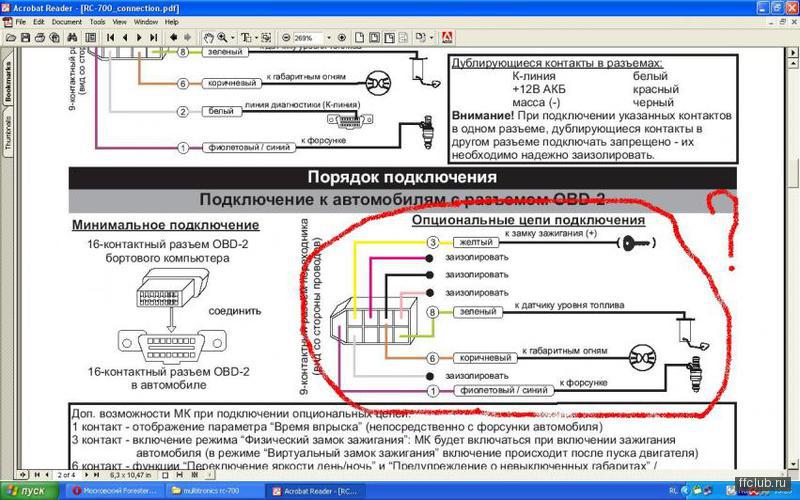Open the Tools menu
The width and height of the screenshot is (800, 500).
pyautogui.click(x=97, y=22)
